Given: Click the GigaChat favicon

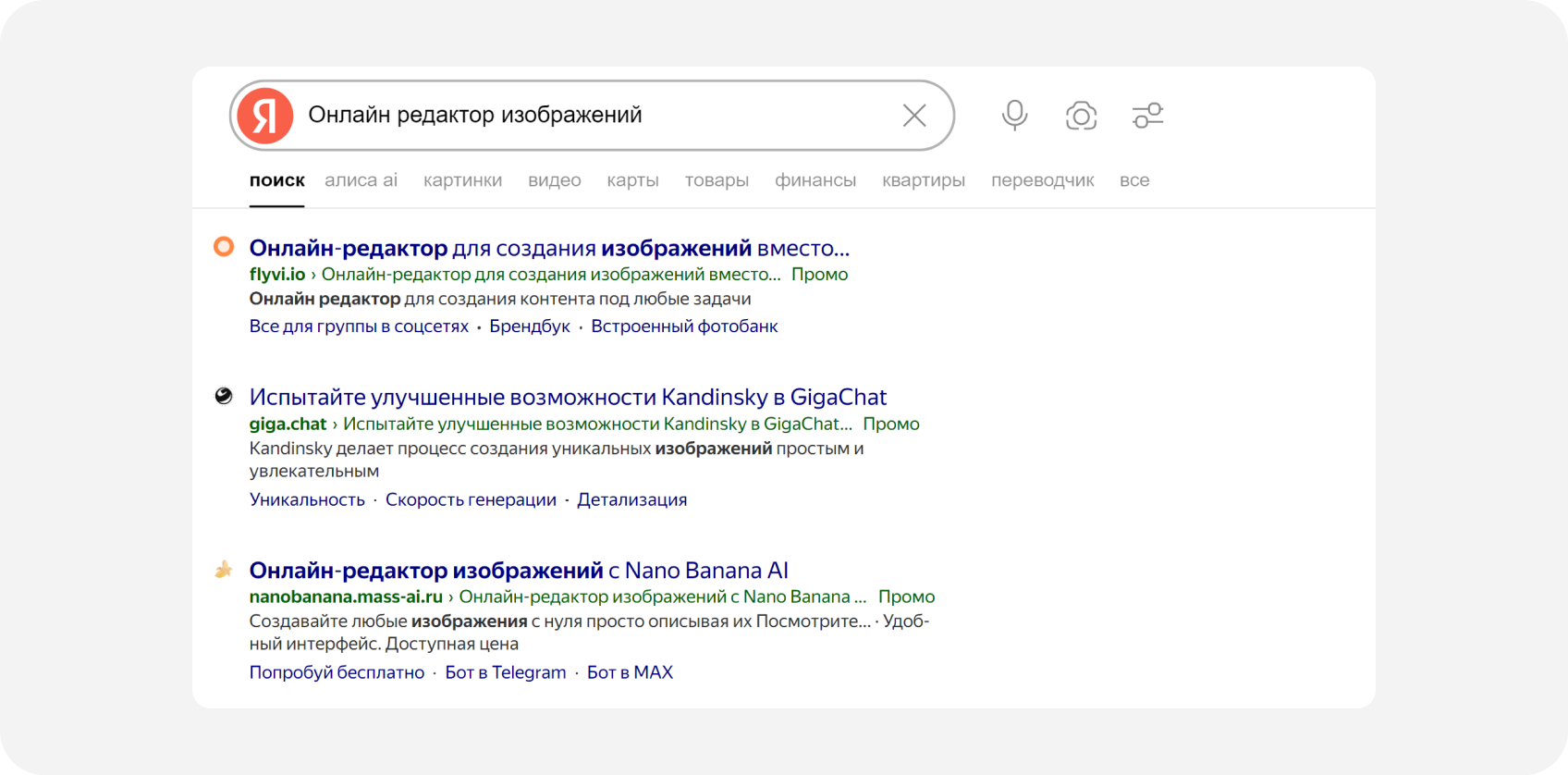Looking at the screenshot, I should (x=224, y=396).
